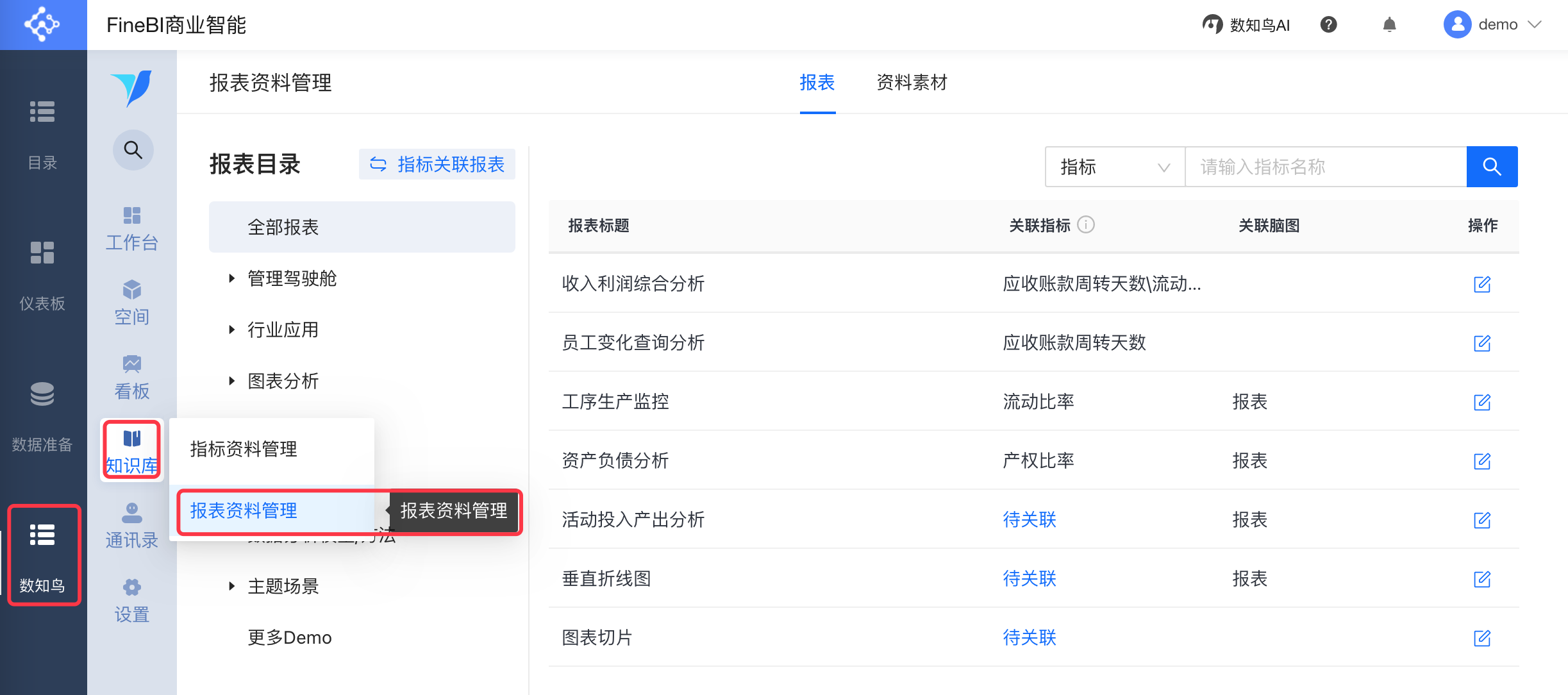
Task: Click the magnifier search icon in sidebar
Action: 133,150
